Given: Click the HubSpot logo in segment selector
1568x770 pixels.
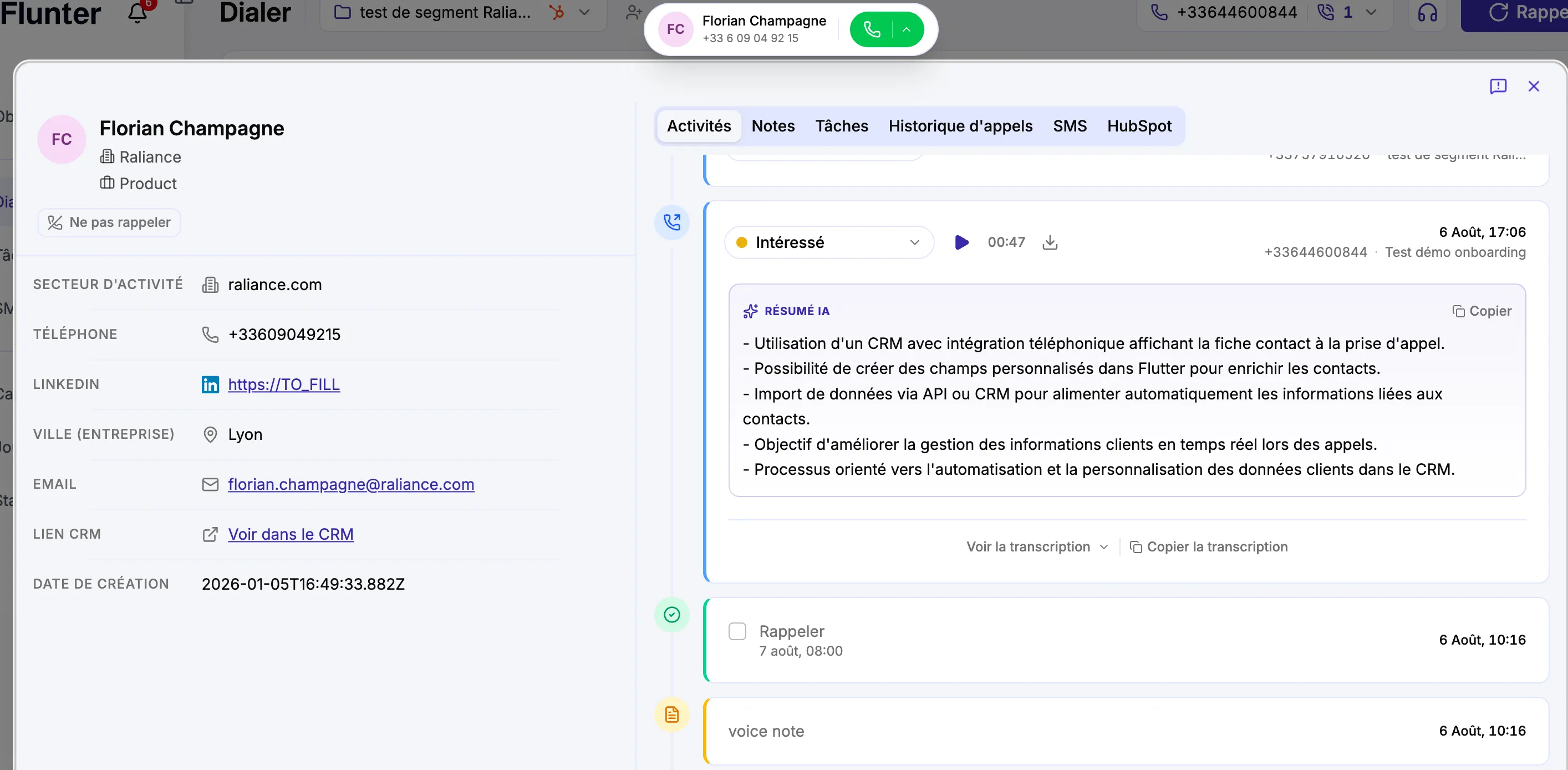Looking at the screenshot, I should [556, 12].
